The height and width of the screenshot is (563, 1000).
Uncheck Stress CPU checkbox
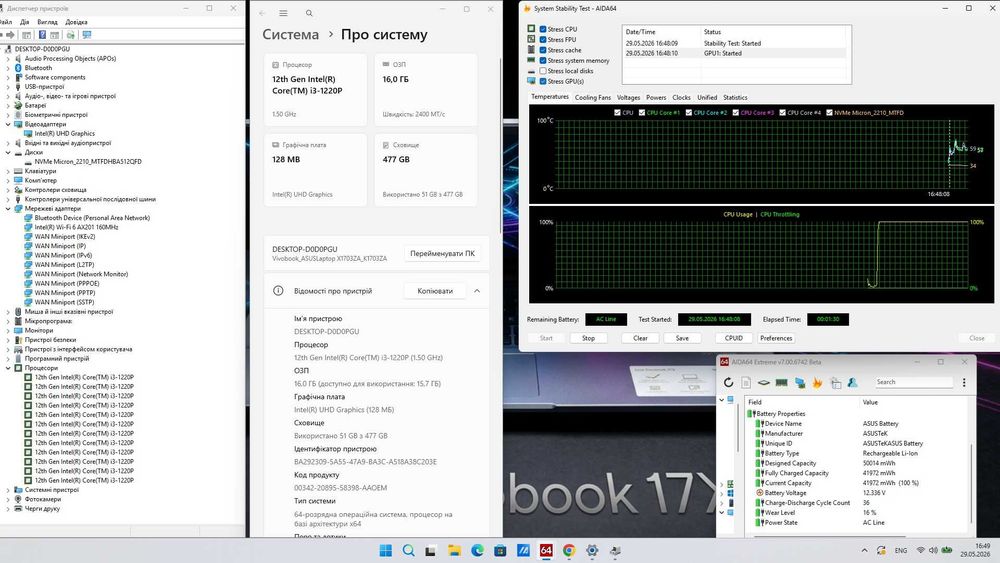pos(543,29)
